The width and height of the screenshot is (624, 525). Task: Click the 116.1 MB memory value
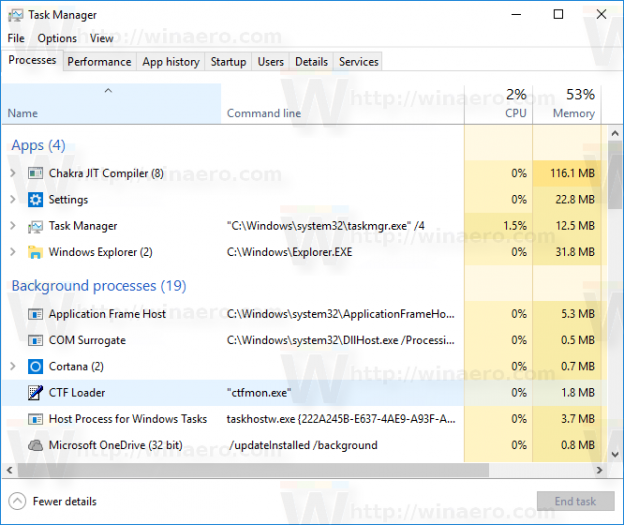pos(573,173)
